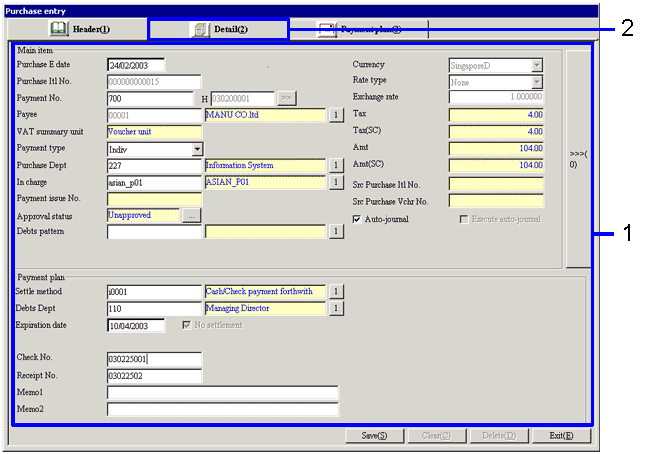Toggle the Auto-journal checkbox
This screenshot has height=454, width=645.
click(358, 218)
